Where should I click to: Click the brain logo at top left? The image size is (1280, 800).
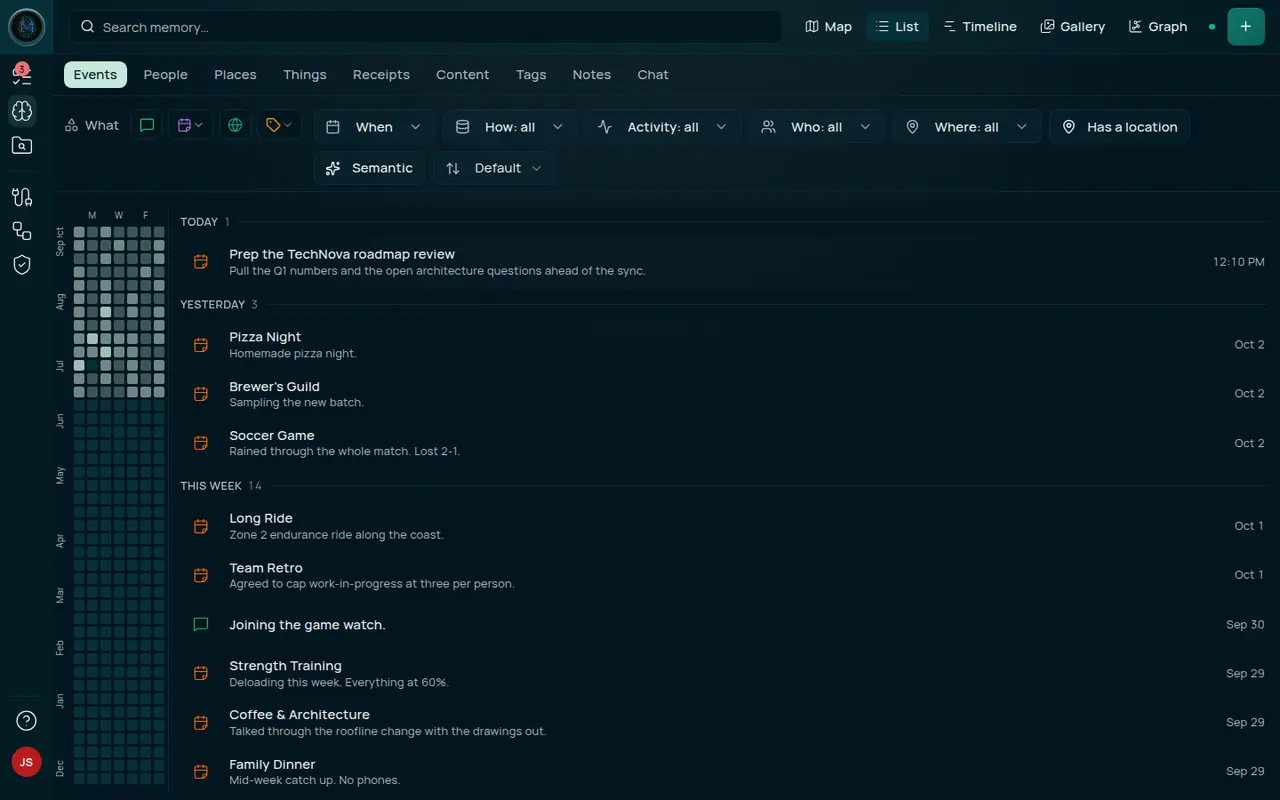click(27, 27)
